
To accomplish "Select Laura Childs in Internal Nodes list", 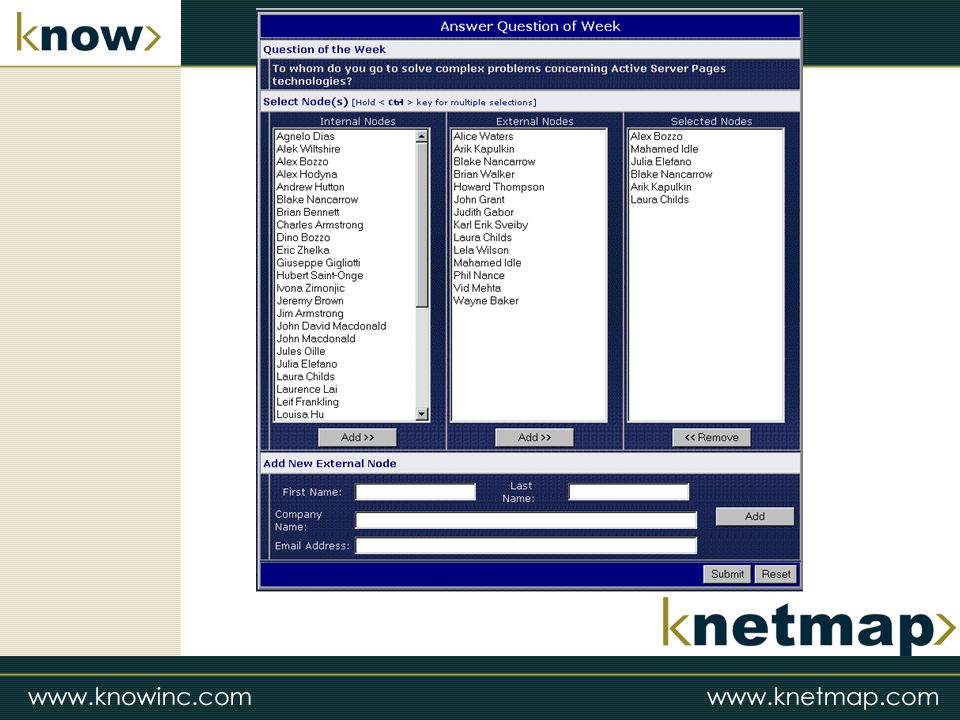I will (306, 377).
